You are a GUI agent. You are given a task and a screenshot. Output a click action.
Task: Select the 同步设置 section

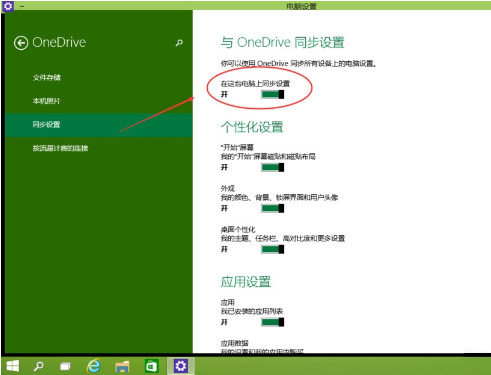[x=99, y=125]
